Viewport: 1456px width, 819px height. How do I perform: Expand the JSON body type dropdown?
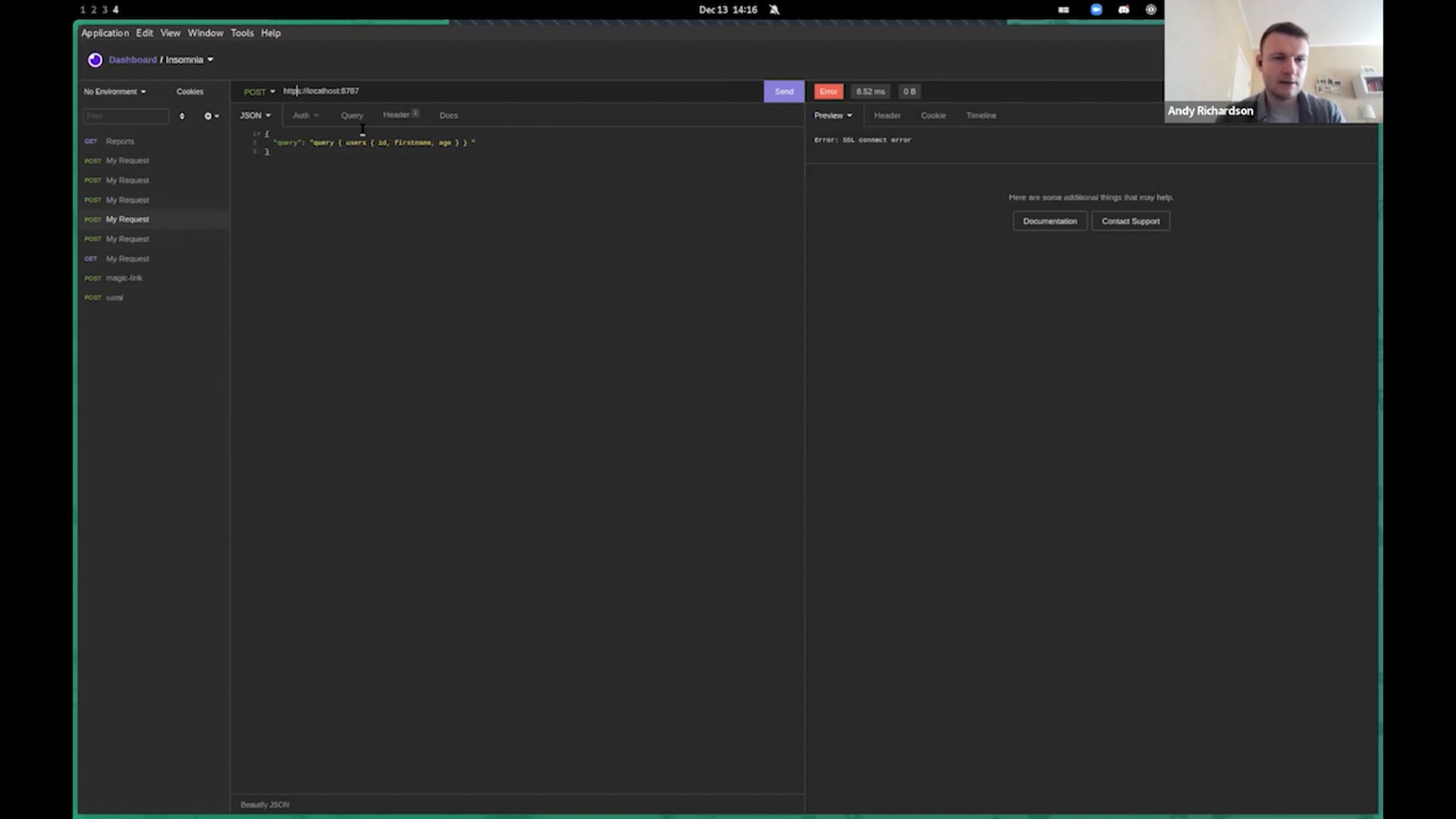[x=256, y=115]
